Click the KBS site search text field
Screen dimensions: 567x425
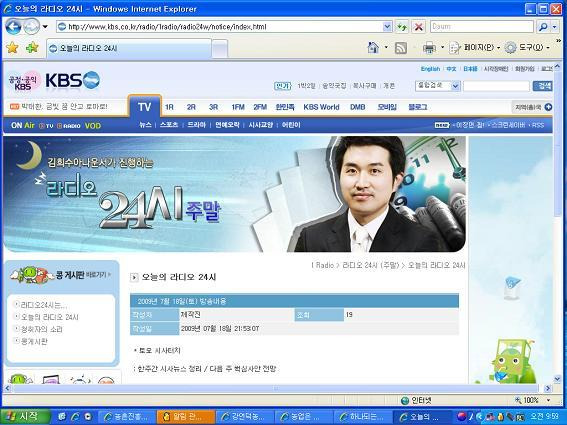496,86
